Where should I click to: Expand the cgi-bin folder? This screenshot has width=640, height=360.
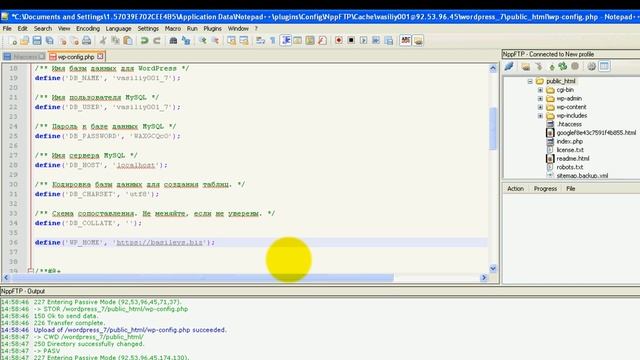pyautogui.click(x=540, y=90)
